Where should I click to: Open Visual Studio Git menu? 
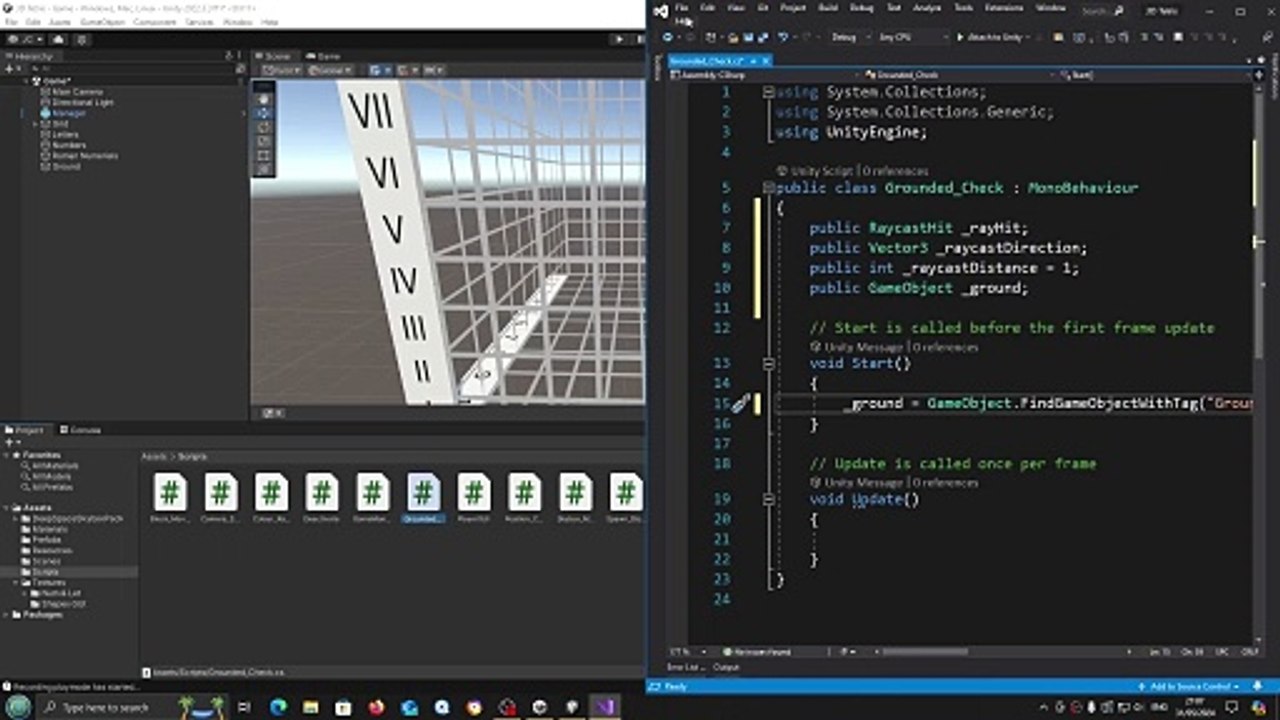click(763, 8)
